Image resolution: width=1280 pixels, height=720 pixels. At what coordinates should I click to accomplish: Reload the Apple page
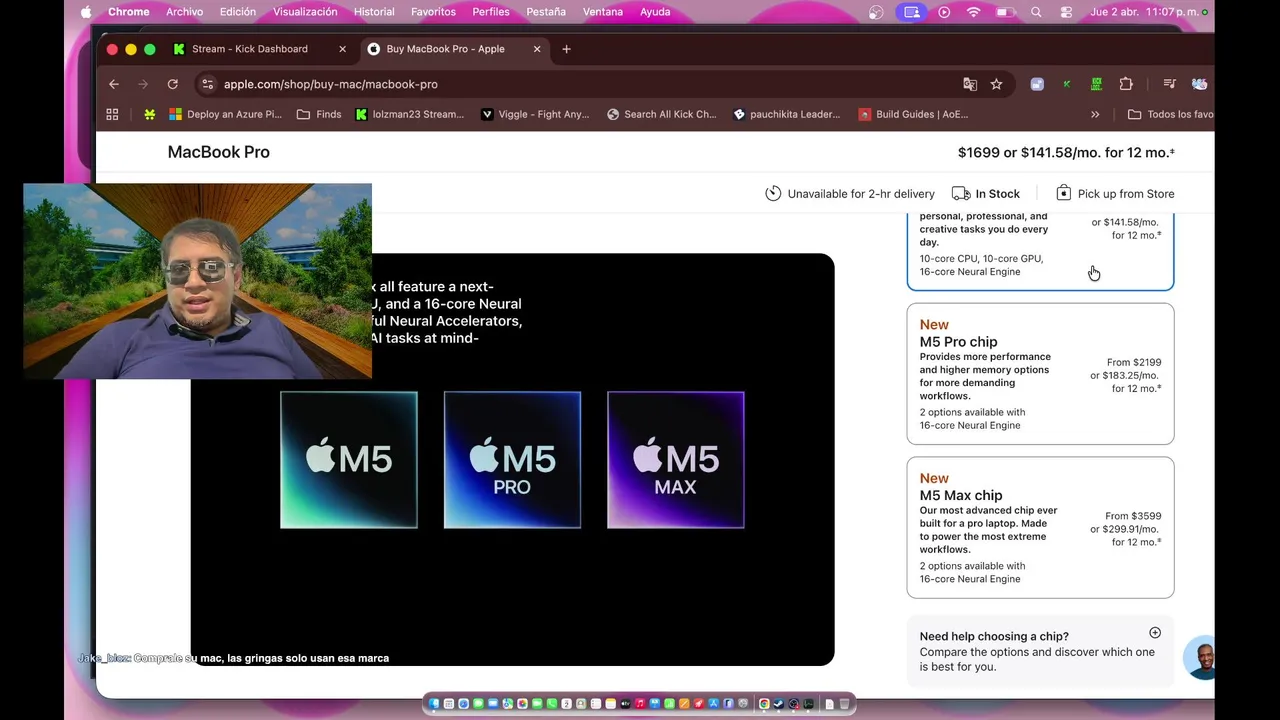(172, 84)
